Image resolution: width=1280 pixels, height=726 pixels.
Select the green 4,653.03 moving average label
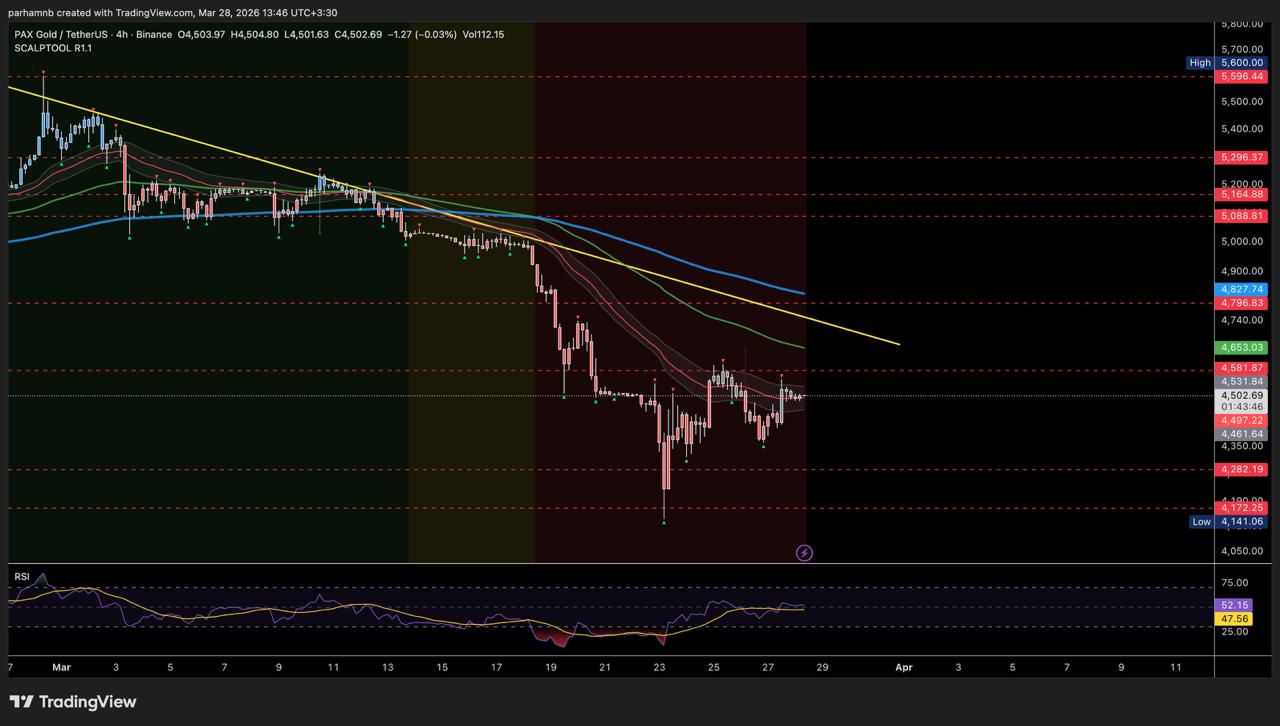[x=1241, y=348]
